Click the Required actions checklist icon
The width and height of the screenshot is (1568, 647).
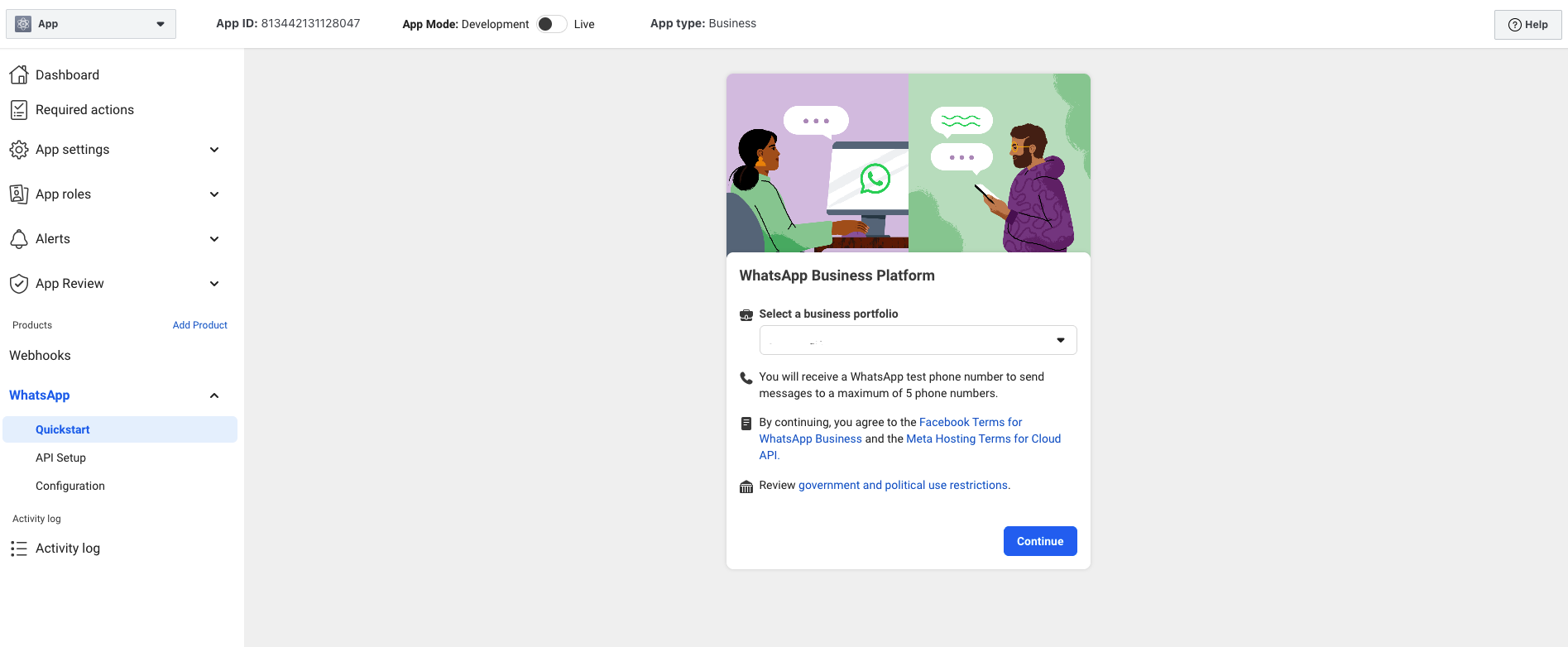(19, 110)
